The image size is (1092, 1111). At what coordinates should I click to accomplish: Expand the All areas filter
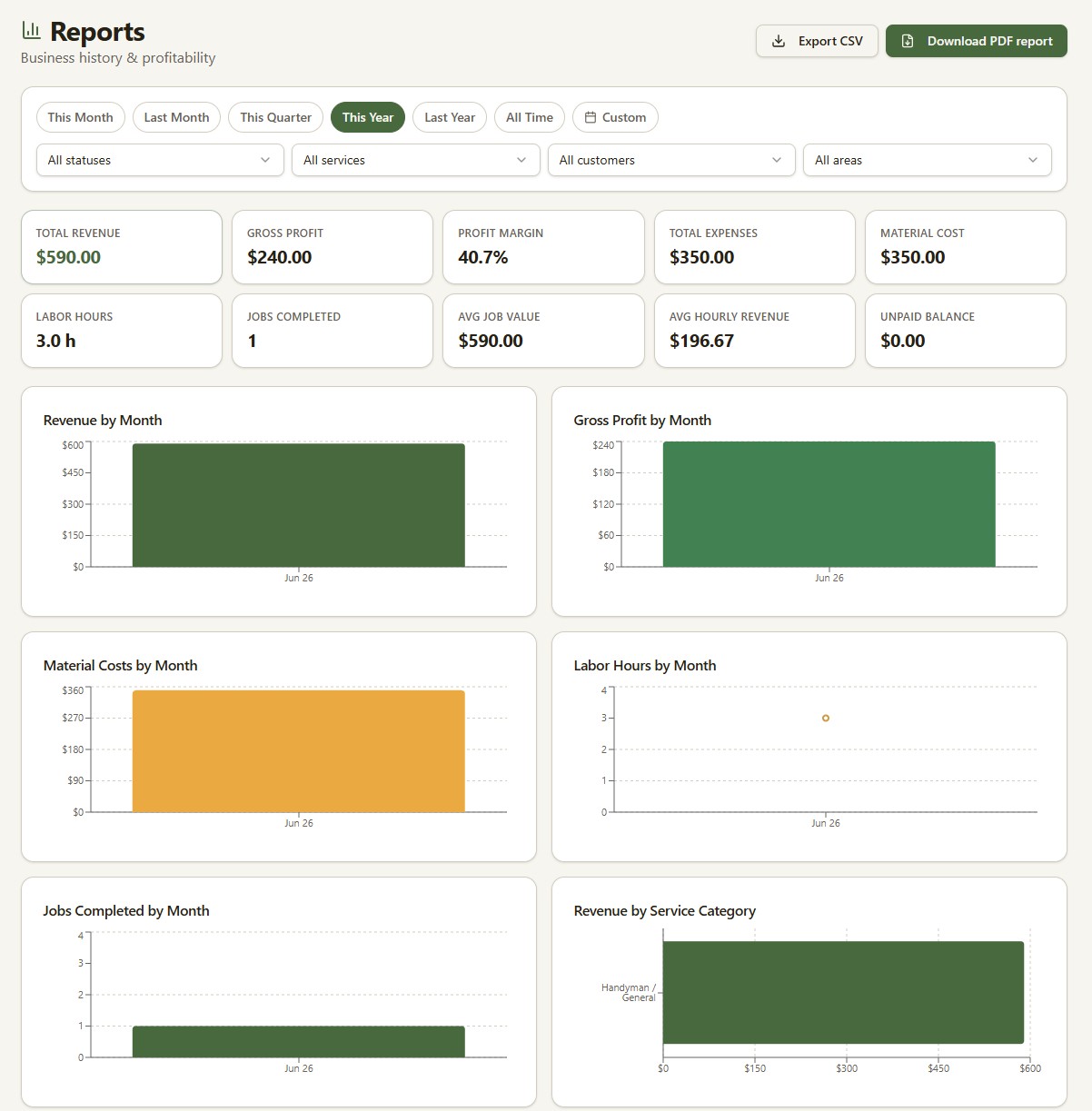[928, 160]
